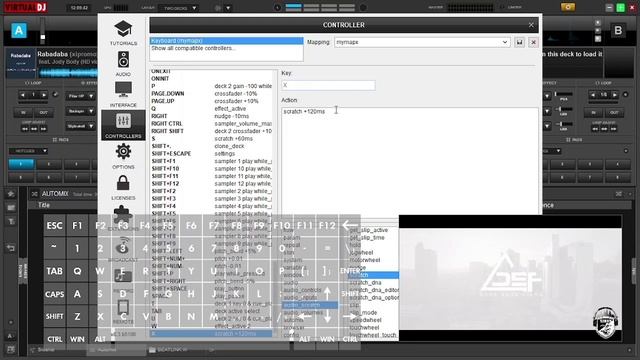Select the Controllers settings section
The height and width of the screenshot is (360, 640).
[x=123, y=125]
